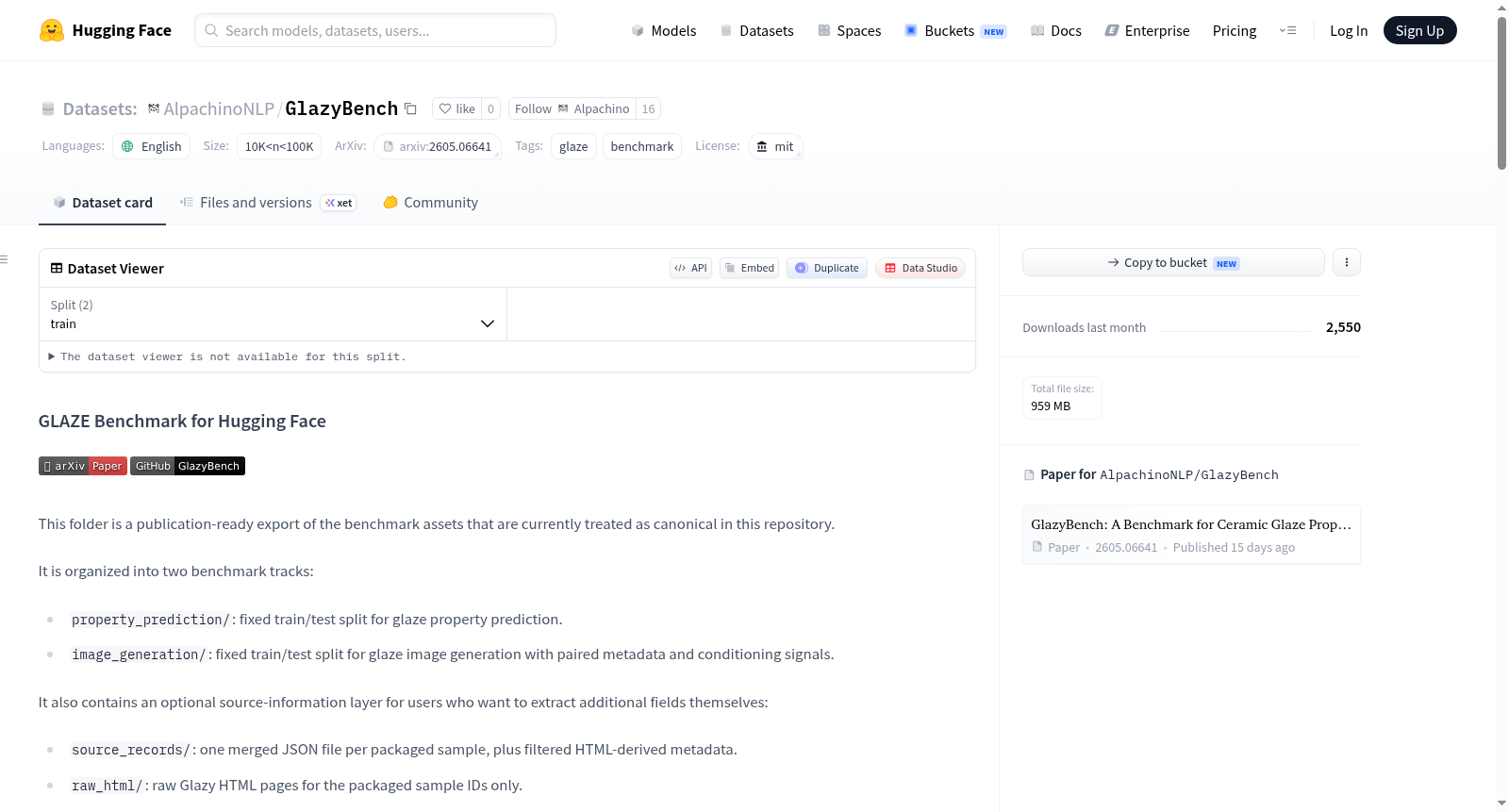Viewport: 1509px width, 812px height.
Task: Click the glaze tag
Action: (x=573, y=146)
